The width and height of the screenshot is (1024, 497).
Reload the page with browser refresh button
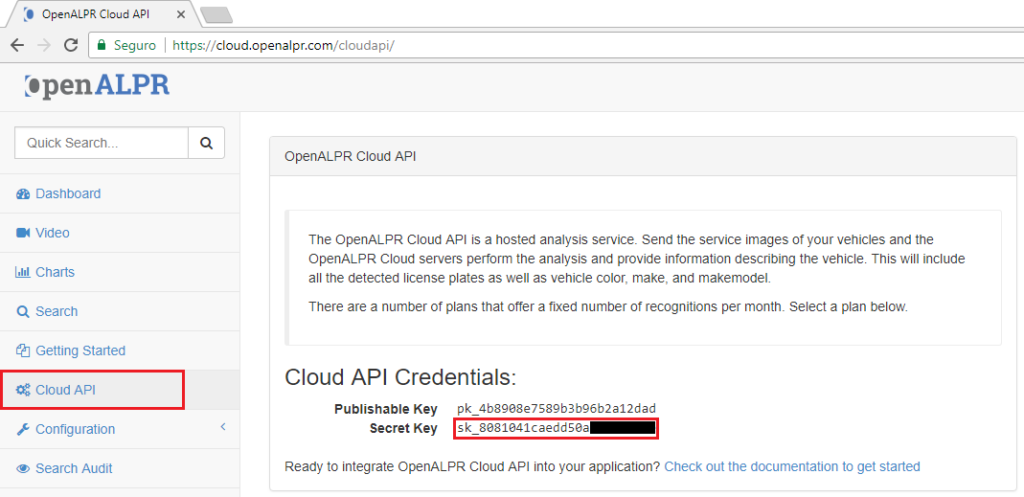pos(71,45)
